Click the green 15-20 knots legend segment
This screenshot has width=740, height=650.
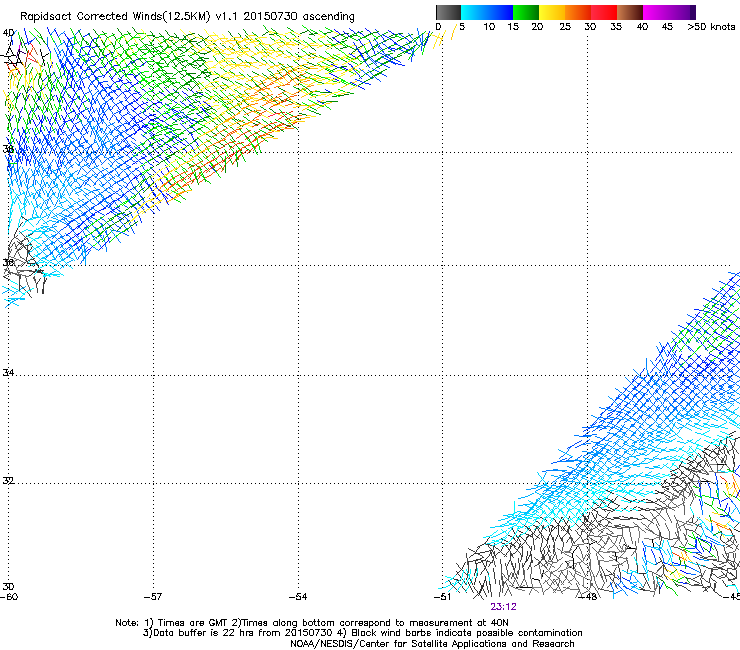pos(526,12)
